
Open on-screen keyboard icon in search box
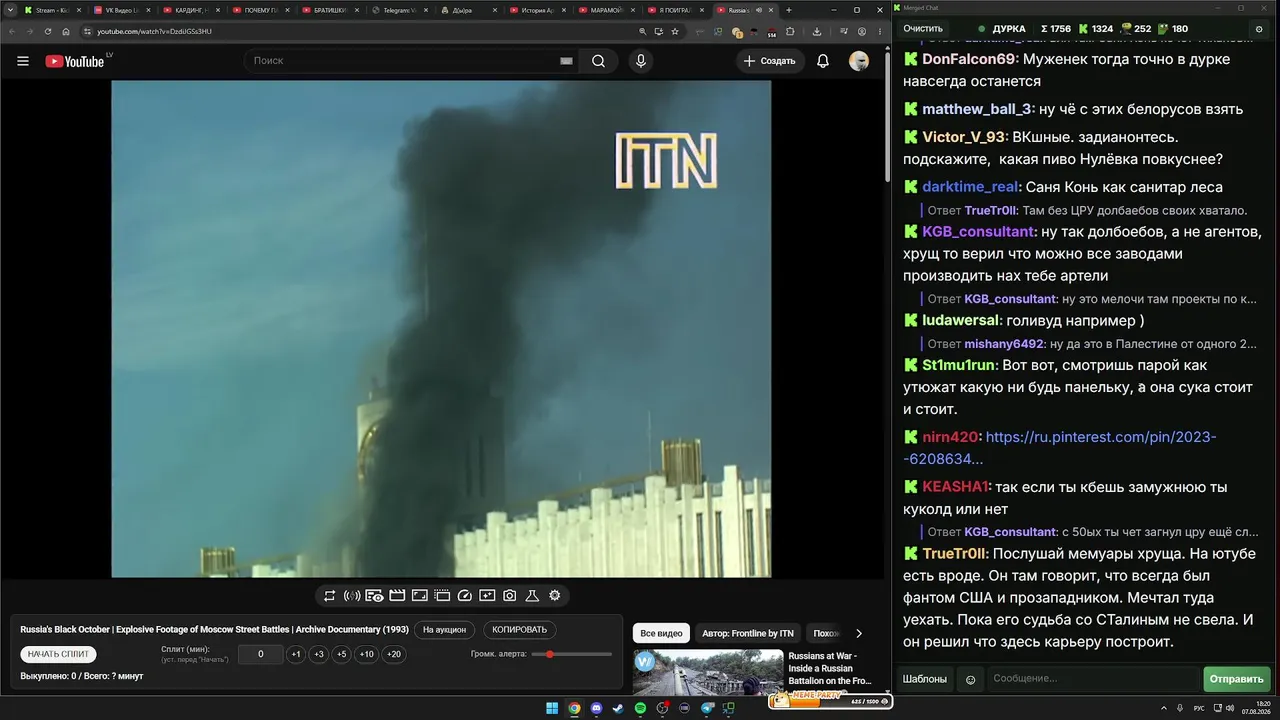[566, 61]
